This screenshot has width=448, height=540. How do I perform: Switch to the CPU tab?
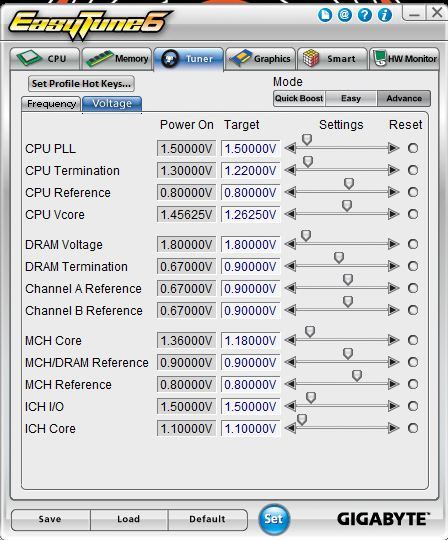point(45,59)
